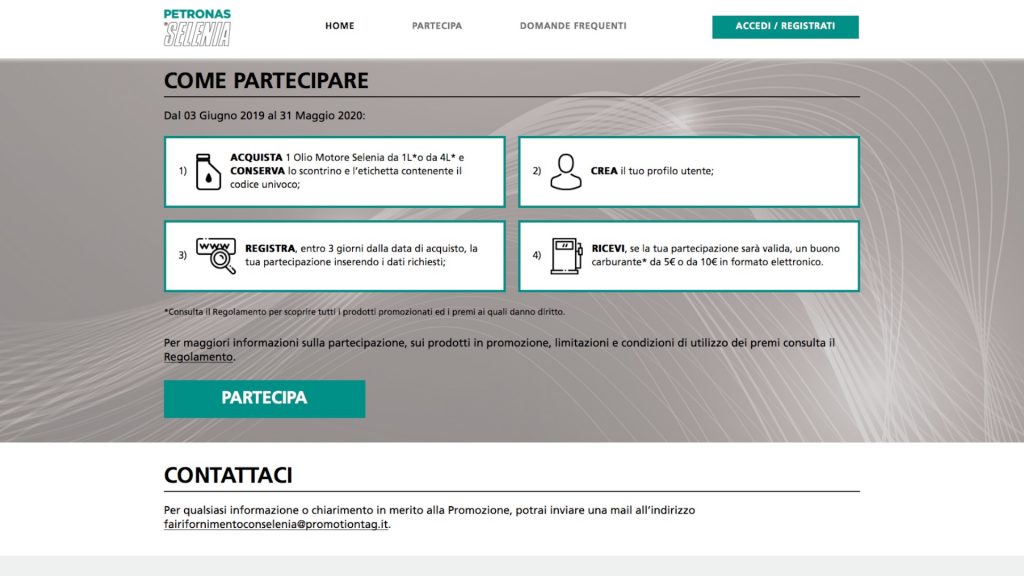This screenshot has height=576, width=1024.
Task: Click the '*Consulta il Regolamento' footnote
Action: coord(364,312)
